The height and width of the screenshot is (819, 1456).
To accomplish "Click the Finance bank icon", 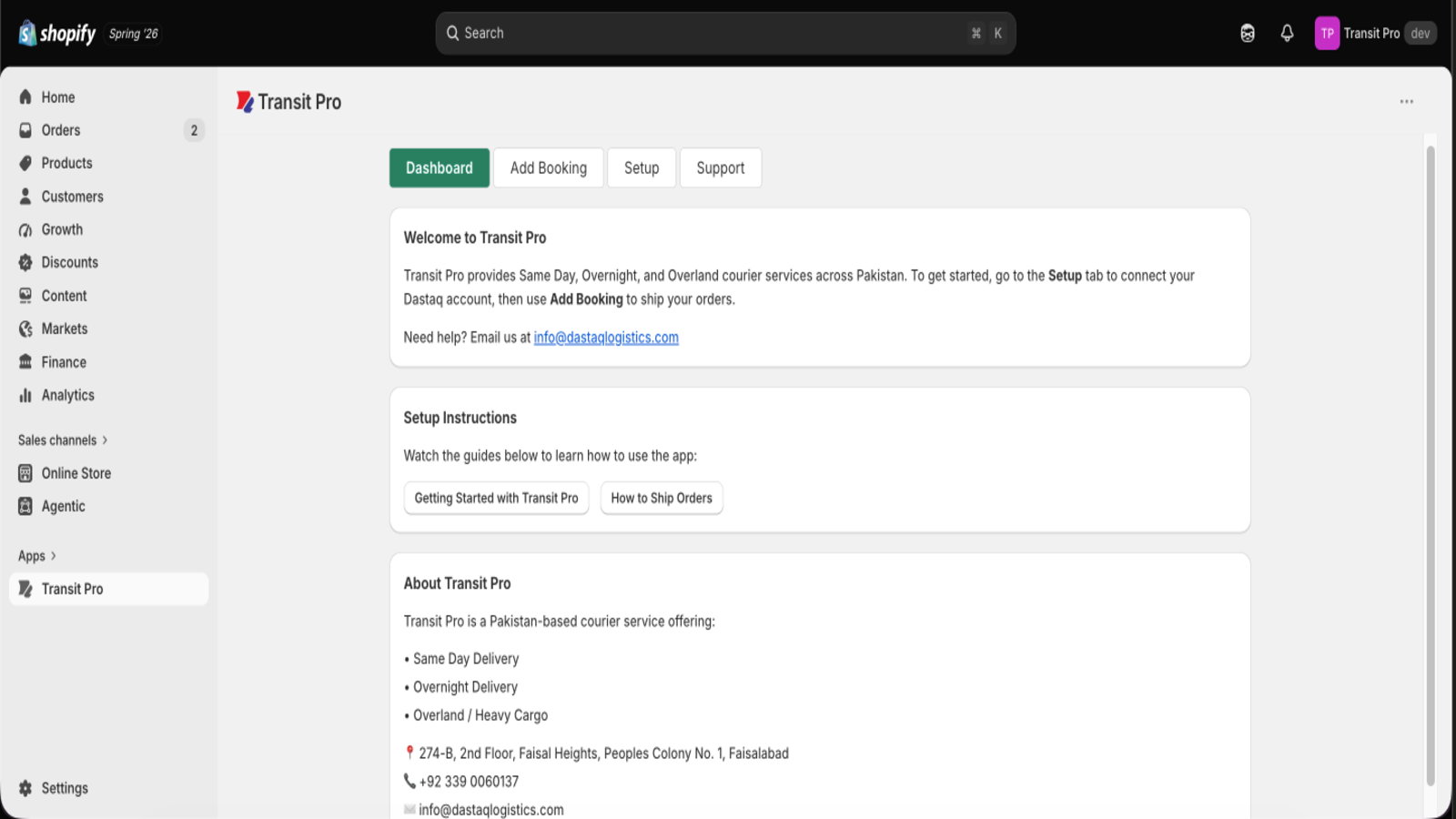I will (x=25, y=362).
